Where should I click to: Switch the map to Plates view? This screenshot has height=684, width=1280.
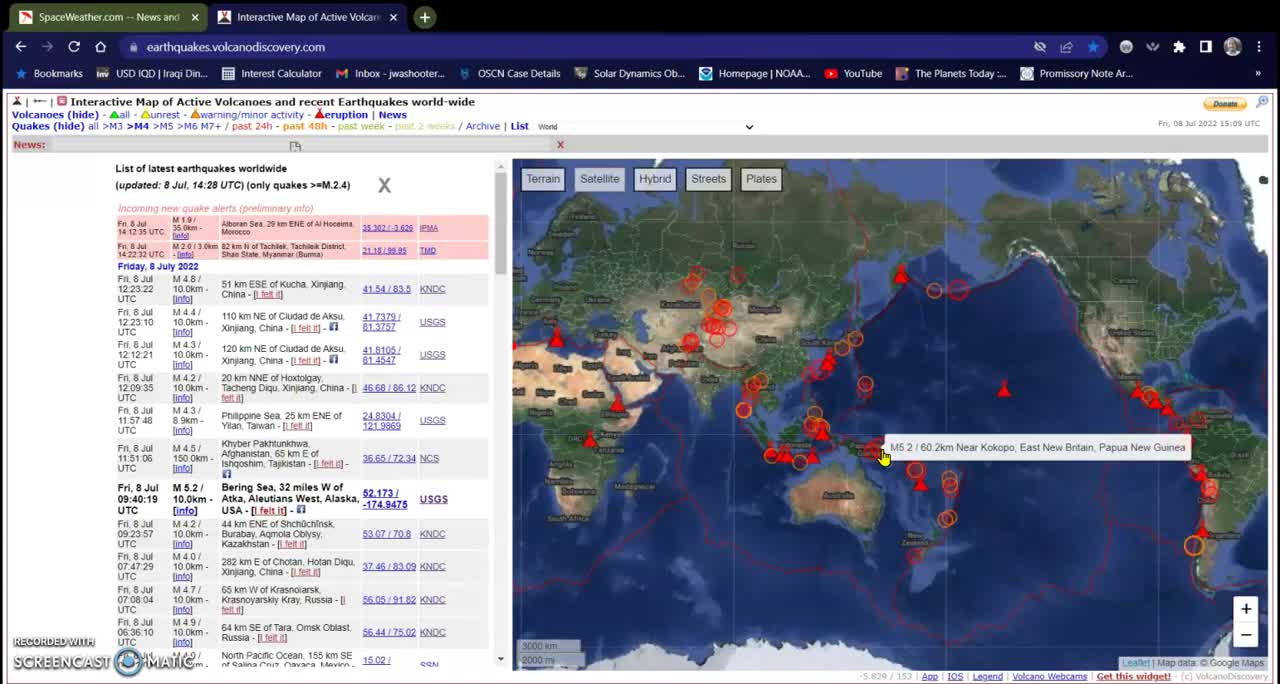pos(761,179)
